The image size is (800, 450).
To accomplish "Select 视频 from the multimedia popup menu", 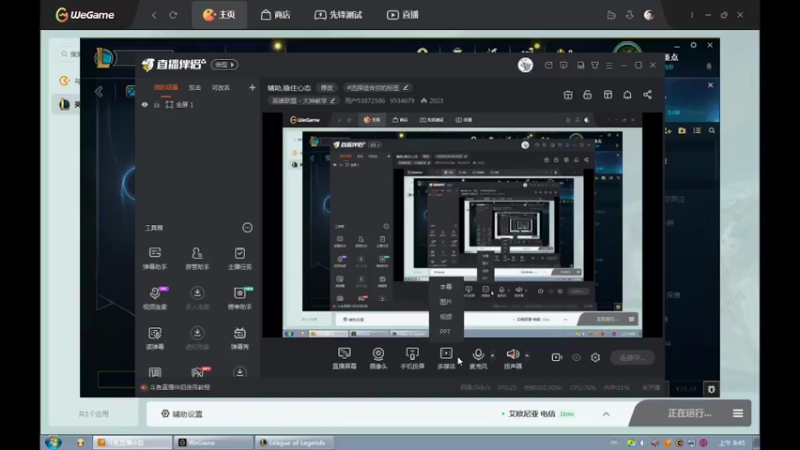I will click(445, 316).
